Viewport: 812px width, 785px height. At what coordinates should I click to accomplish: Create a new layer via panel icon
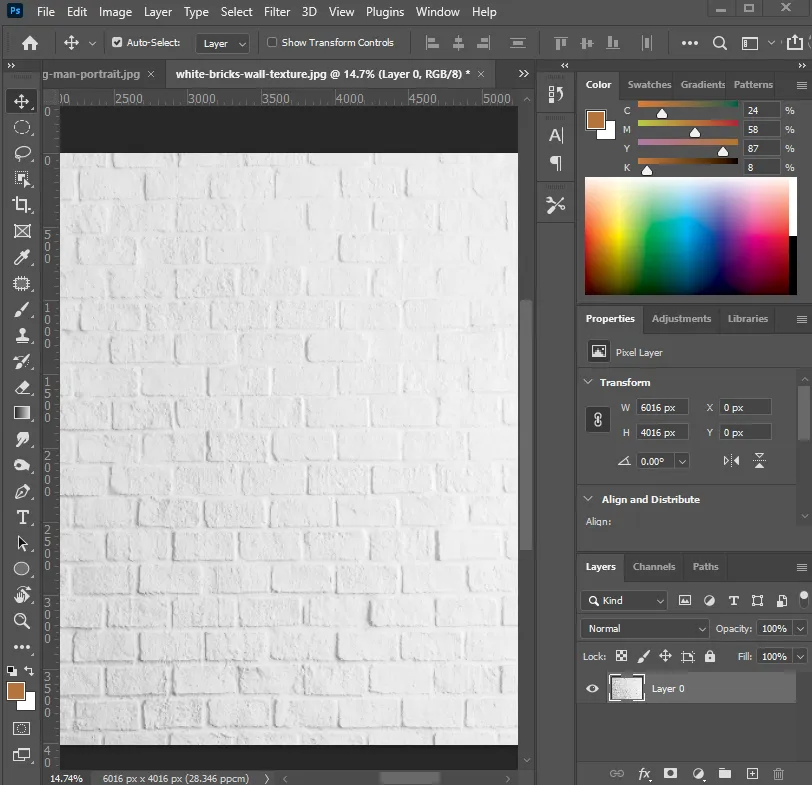pyautogui.click(x=752, y=774)
